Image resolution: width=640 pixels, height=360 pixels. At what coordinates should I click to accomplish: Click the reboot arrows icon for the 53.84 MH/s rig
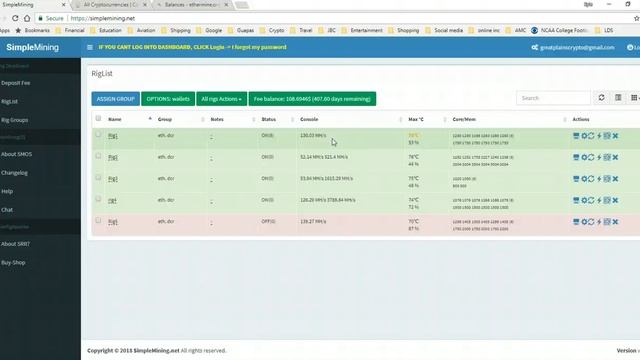[x=591, y=179]
